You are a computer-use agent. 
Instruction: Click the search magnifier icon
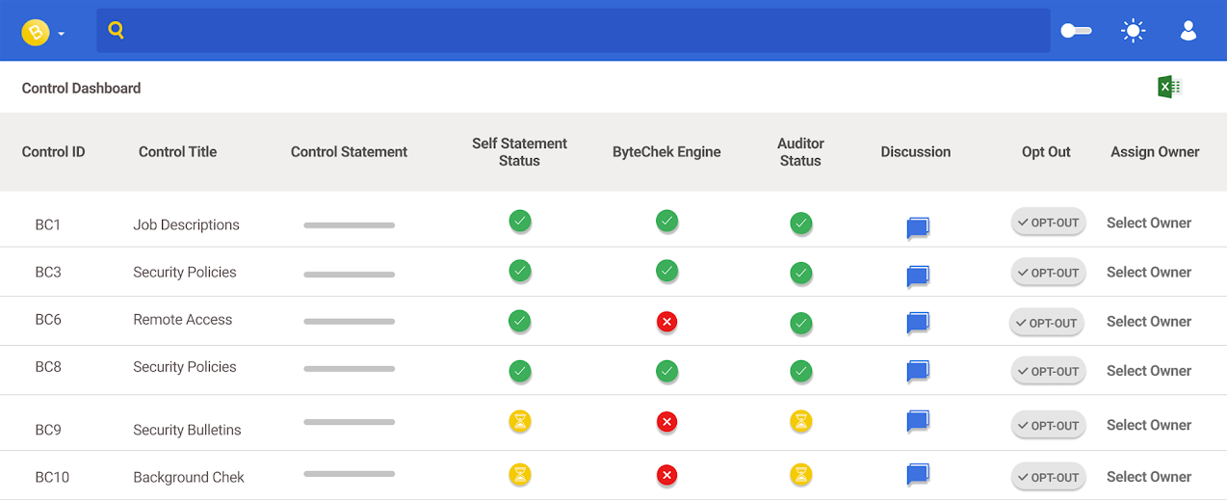(116, 30)
